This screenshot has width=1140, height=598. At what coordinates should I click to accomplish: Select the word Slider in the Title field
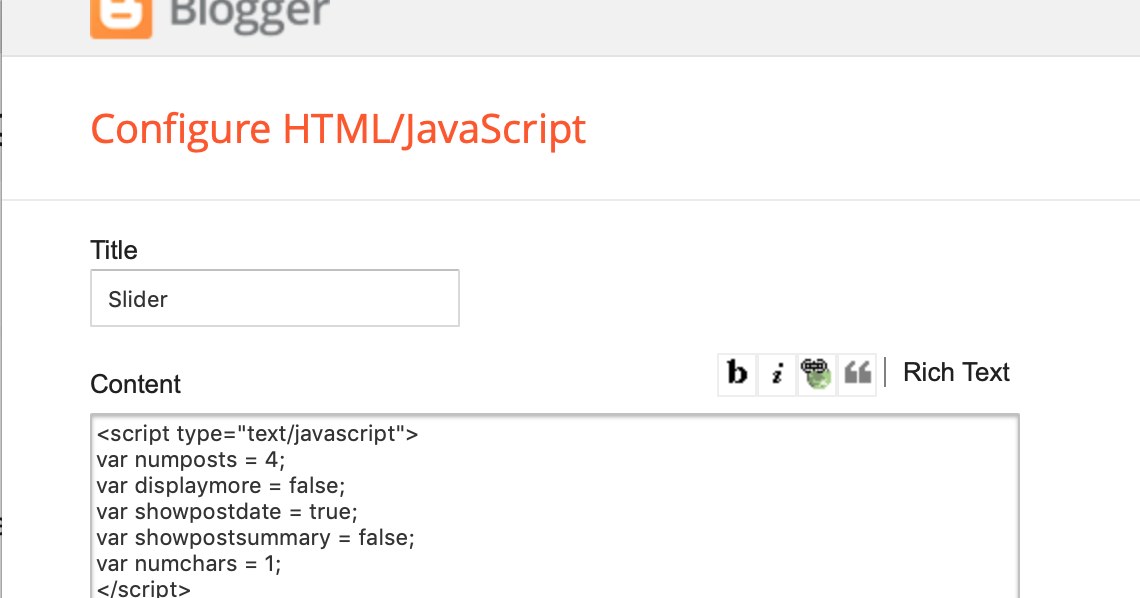point(137,297)
